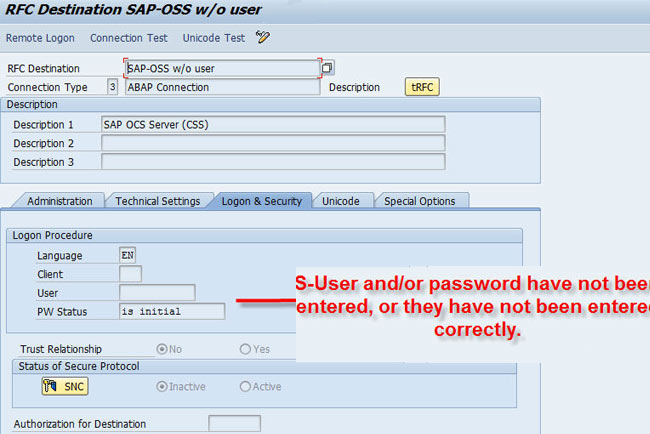Viewport: 650px width, 434px height.
Task: Click the Logon Procedure group header
Action: [x=264, y=235]
